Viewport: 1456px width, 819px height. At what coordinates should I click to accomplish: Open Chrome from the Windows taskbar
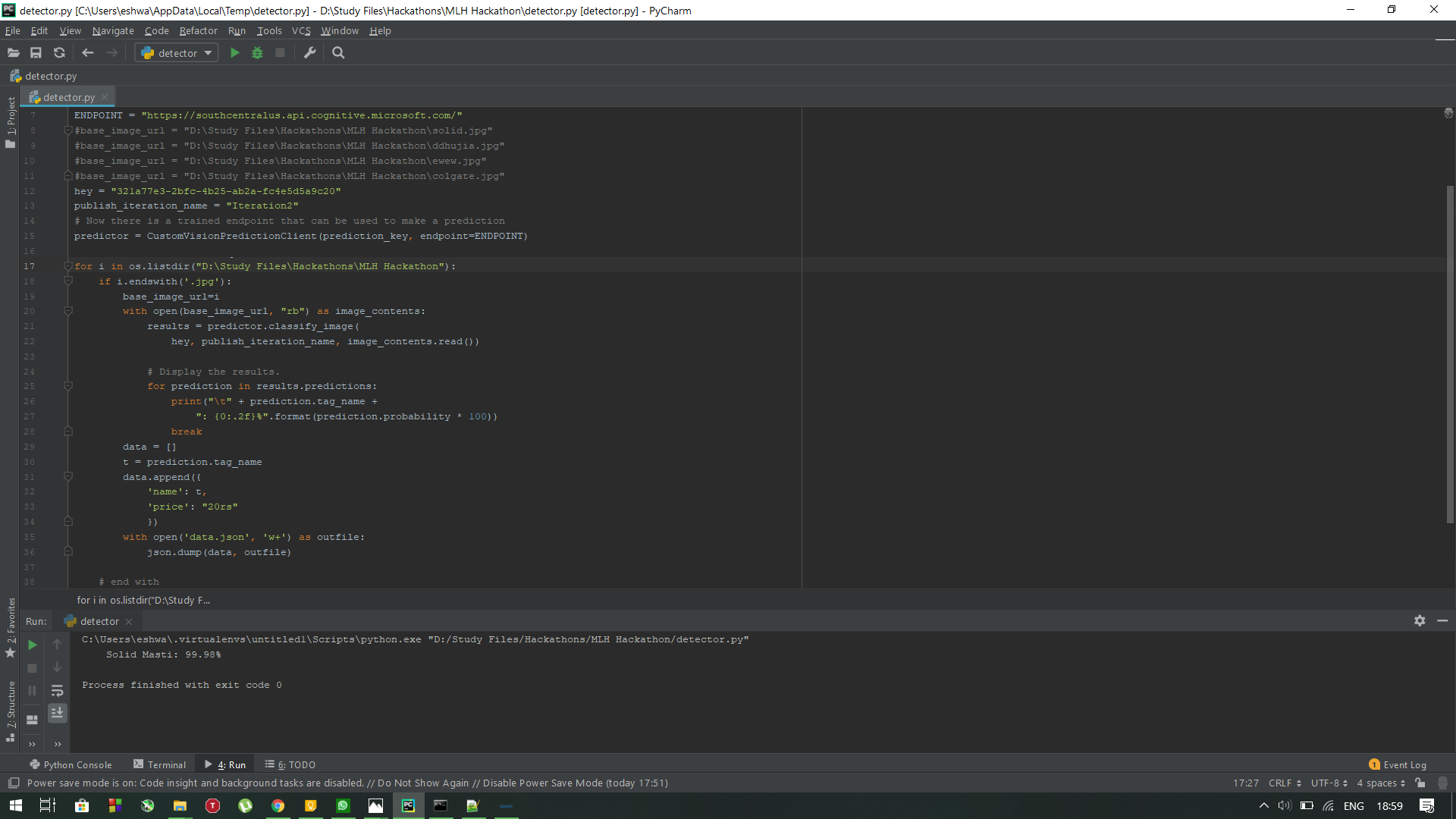[x=278, y=806]
